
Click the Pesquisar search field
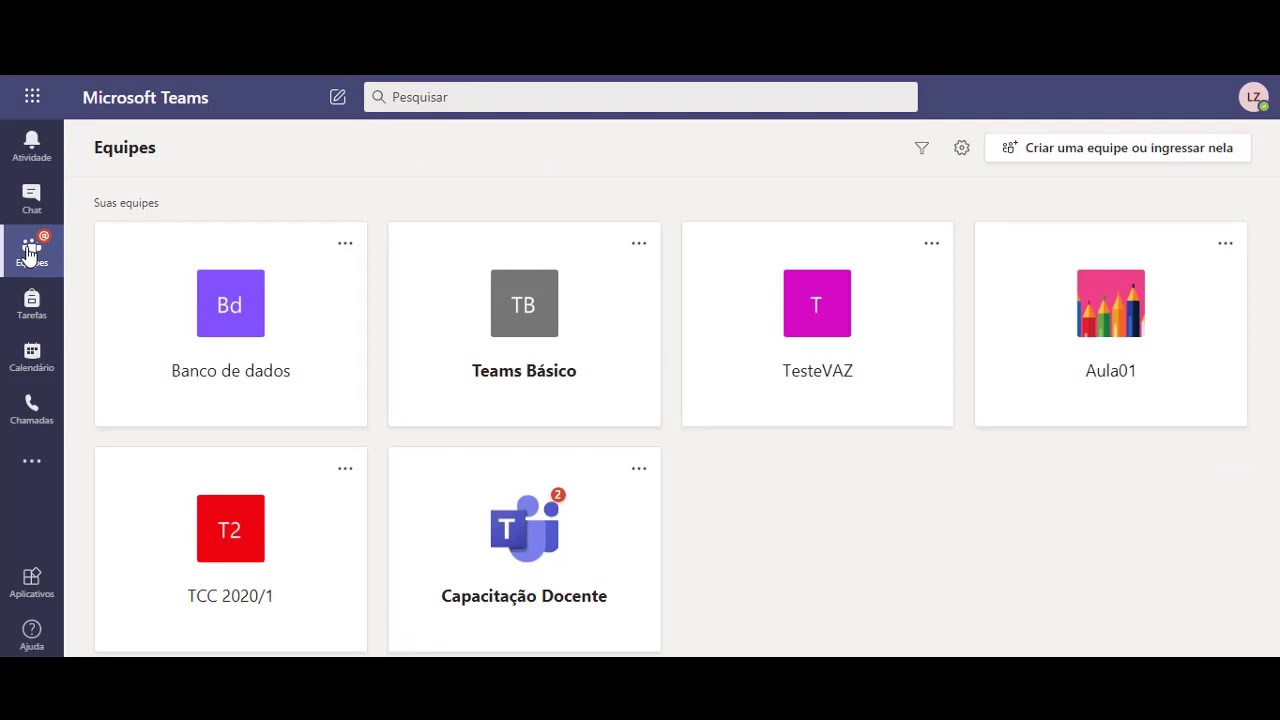(641, 97)
